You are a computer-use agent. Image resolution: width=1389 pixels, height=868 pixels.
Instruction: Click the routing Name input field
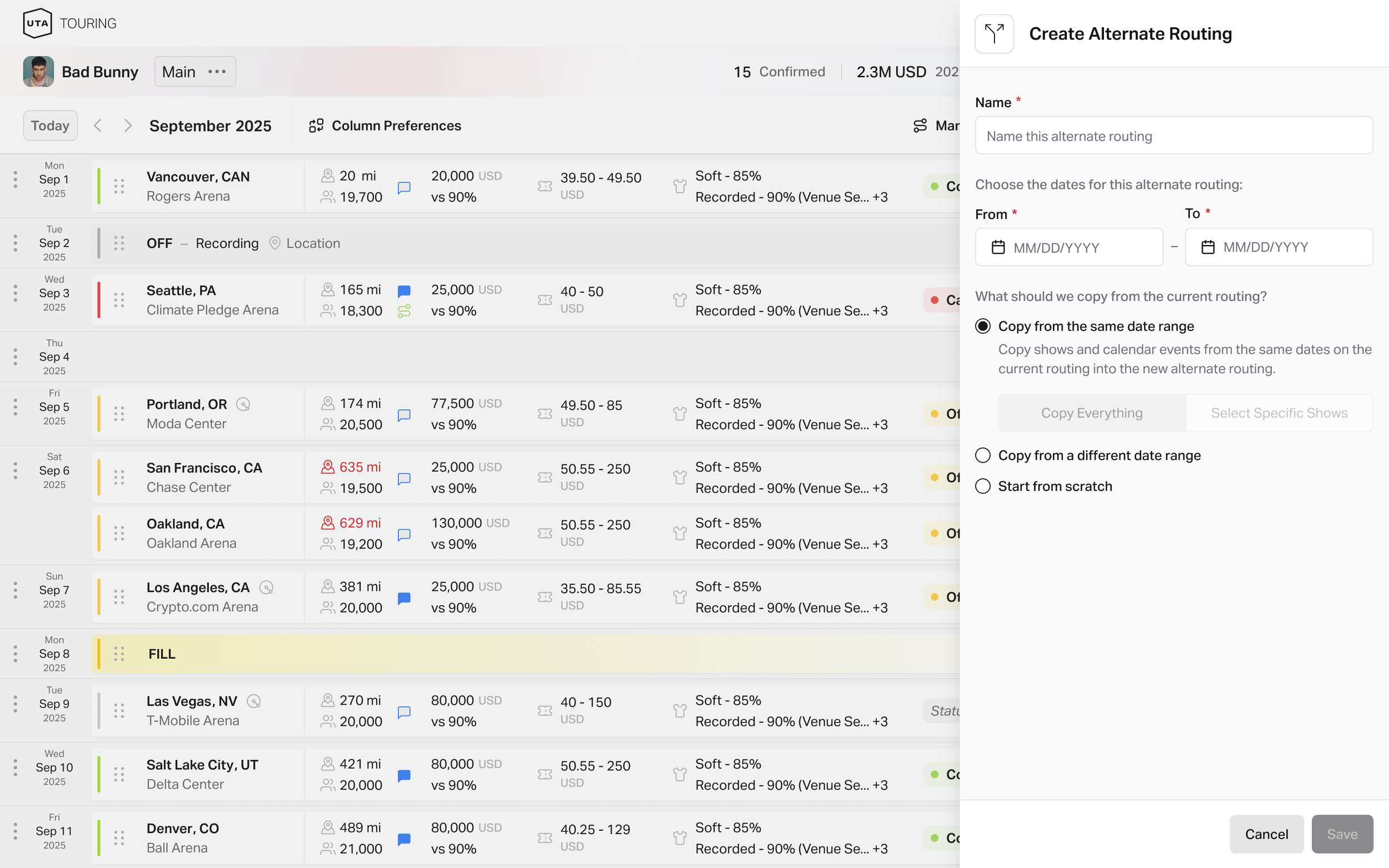click(x=1173, y=136)
